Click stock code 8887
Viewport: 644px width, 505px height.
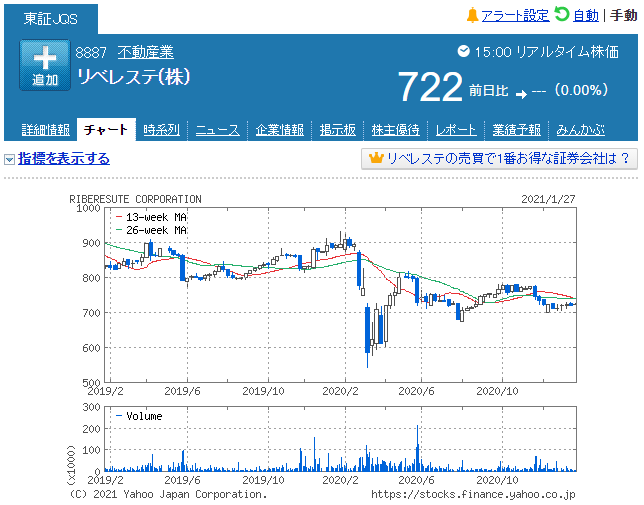click(x=91, y=53)
